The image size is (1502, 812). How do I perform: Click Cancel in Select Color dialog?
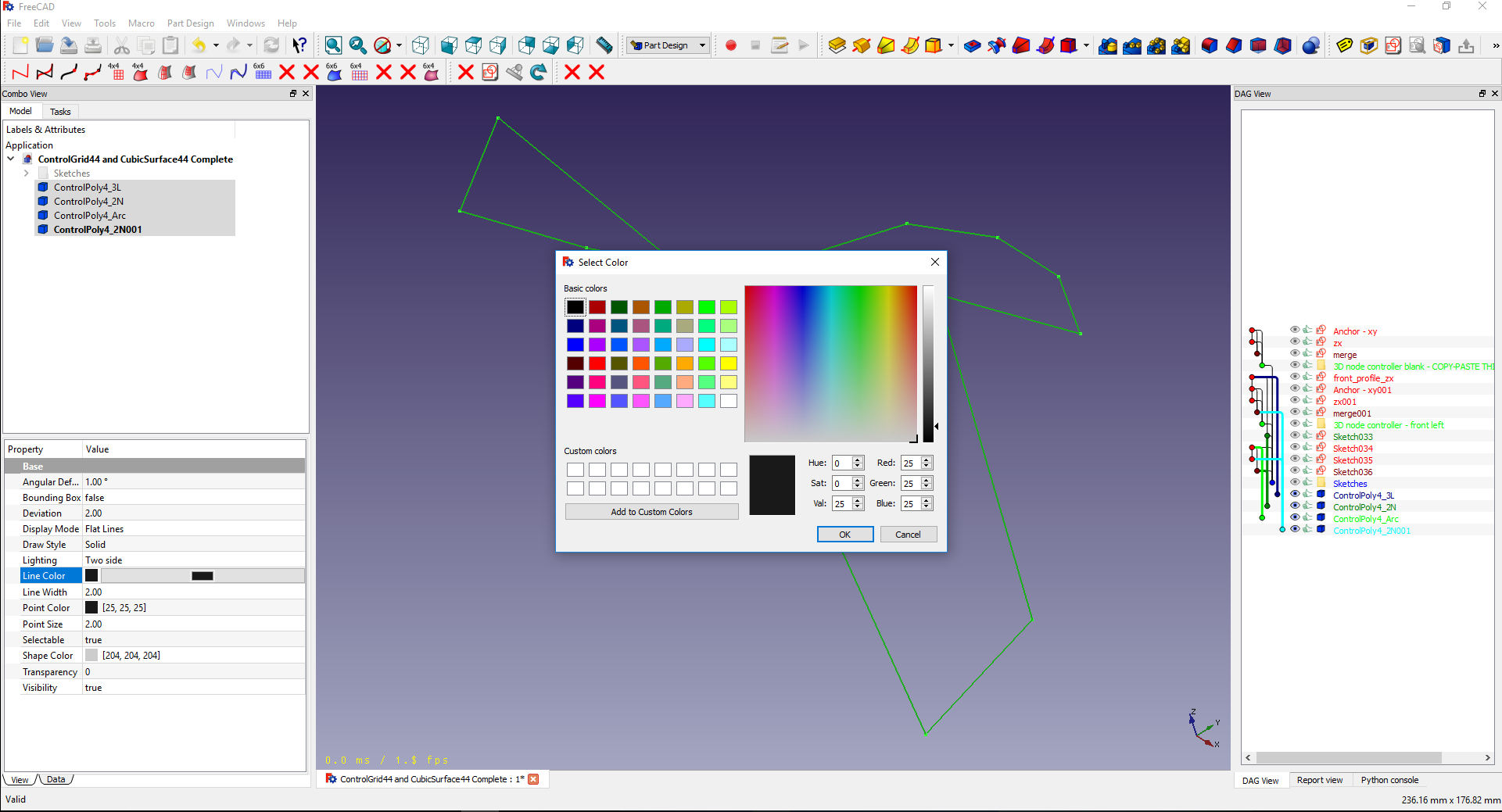point(908,535)
